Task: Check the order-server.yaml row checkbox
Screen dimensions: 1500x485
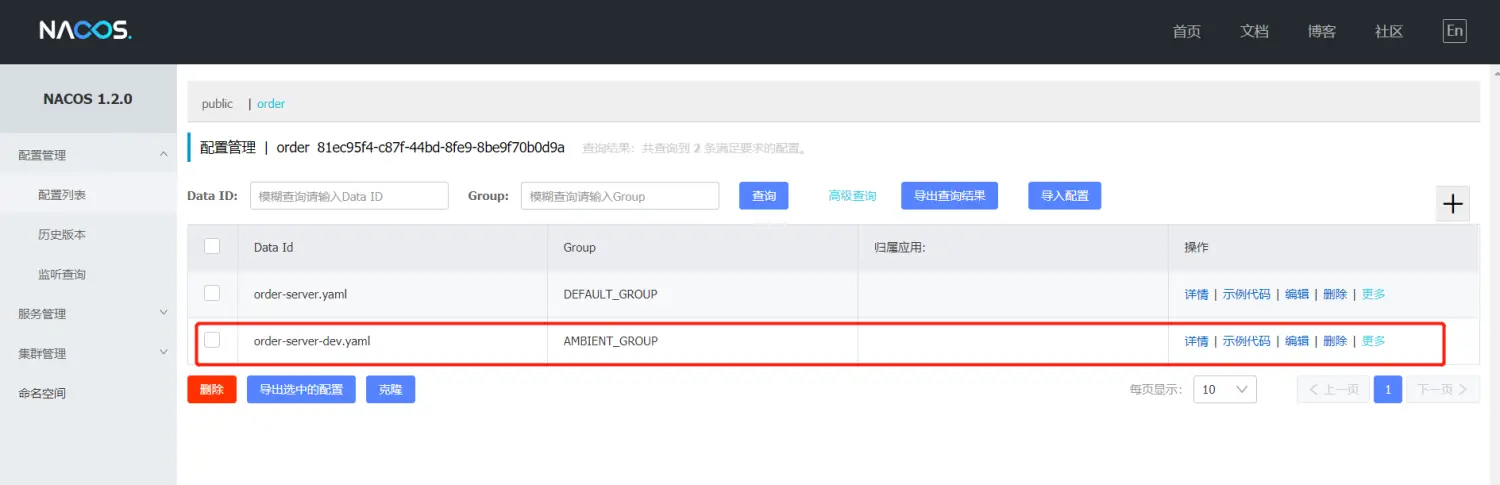Action: click(x=212, y=293)
